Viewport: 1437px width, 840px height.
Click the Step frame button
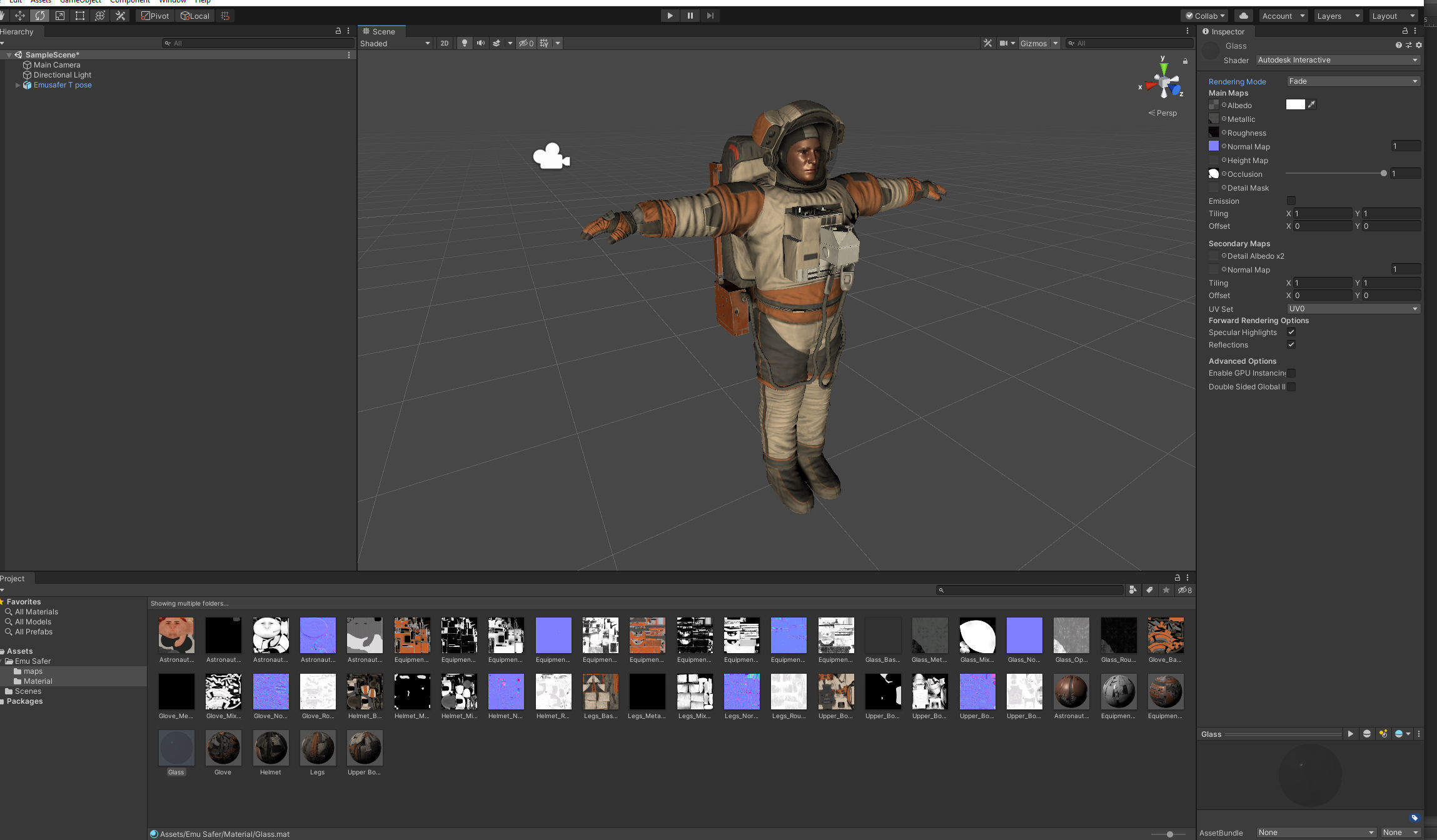pyautogui.click(x=710, y=16)
